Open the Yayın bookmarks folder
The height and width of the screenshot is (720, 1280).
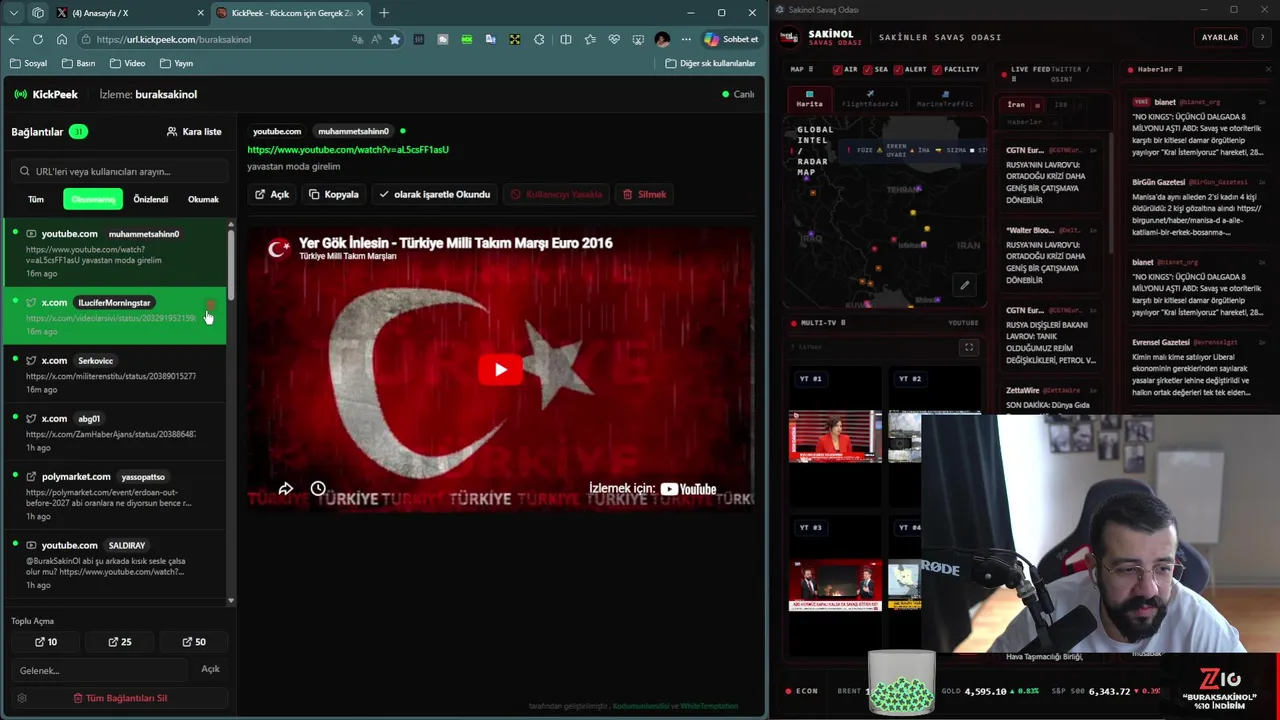coord(177,63)
